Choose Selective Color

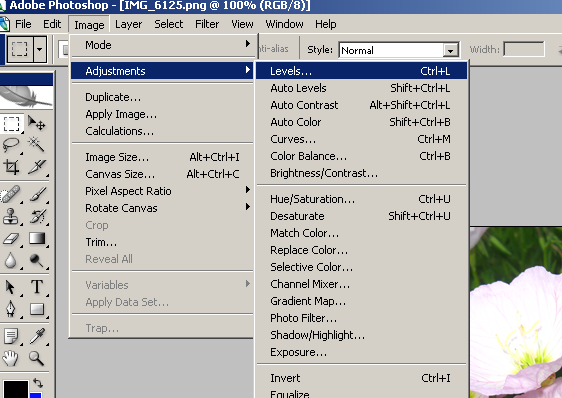[361, 267]
